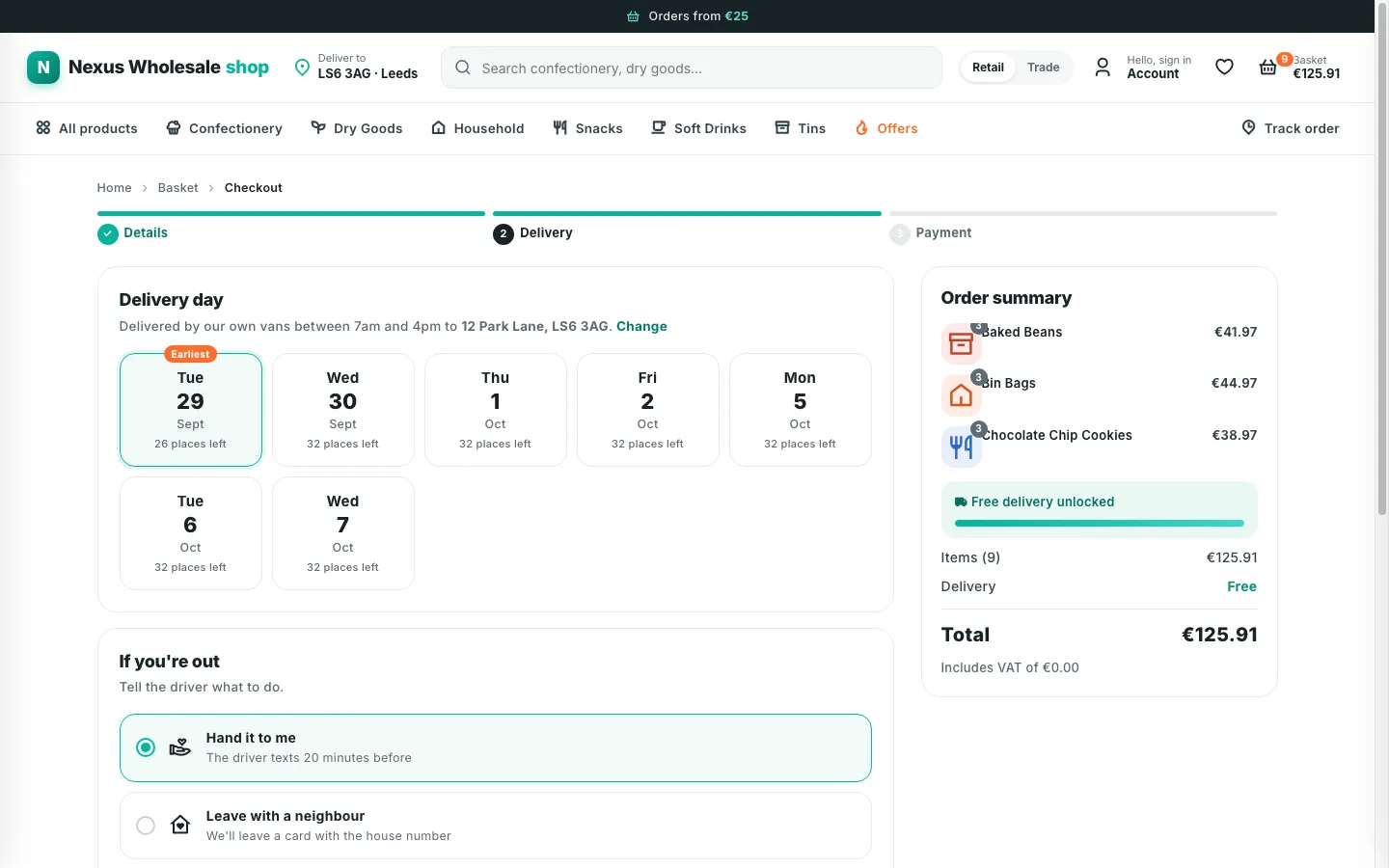Choose Tue 29 Sept delivery day
This screenshot has width=1389, height=868.
pyautogui.click(x=191, y=410)
